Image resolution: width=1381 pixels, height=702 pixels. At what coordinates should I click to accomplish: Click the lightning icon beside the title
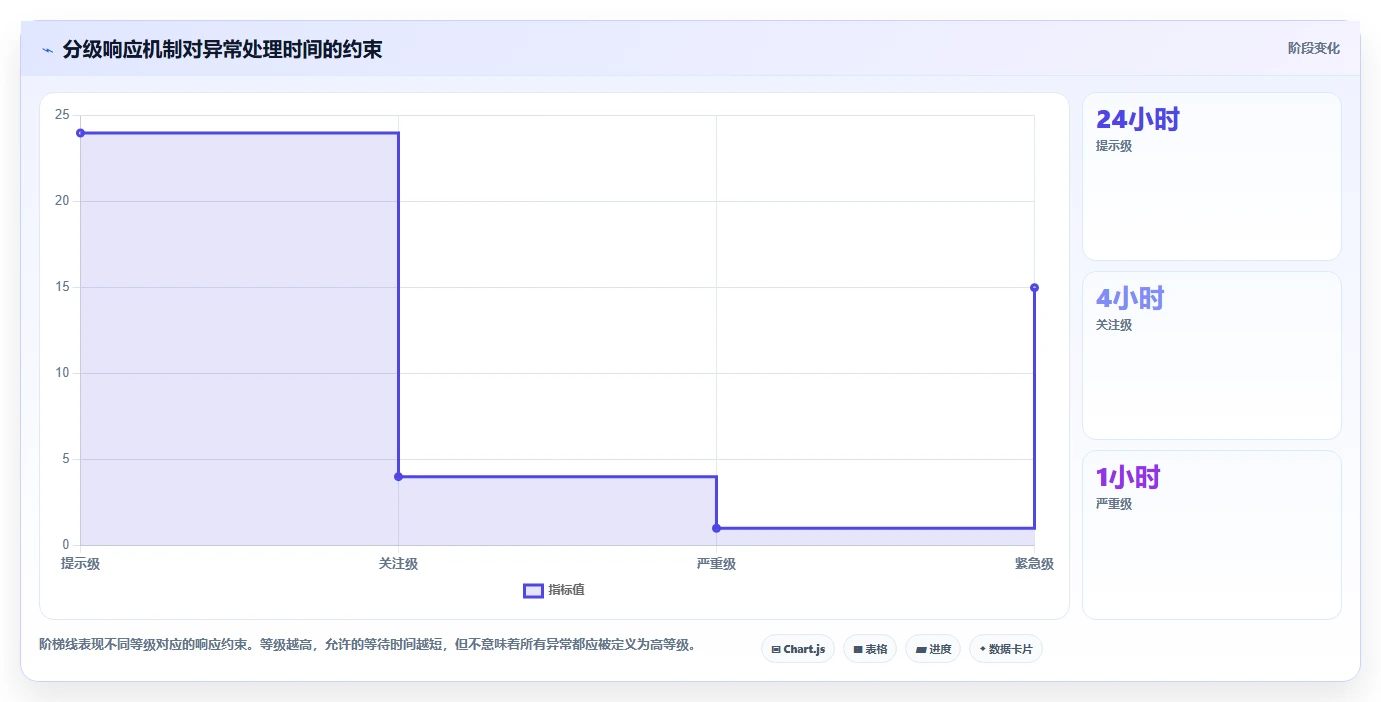(47, 49)
